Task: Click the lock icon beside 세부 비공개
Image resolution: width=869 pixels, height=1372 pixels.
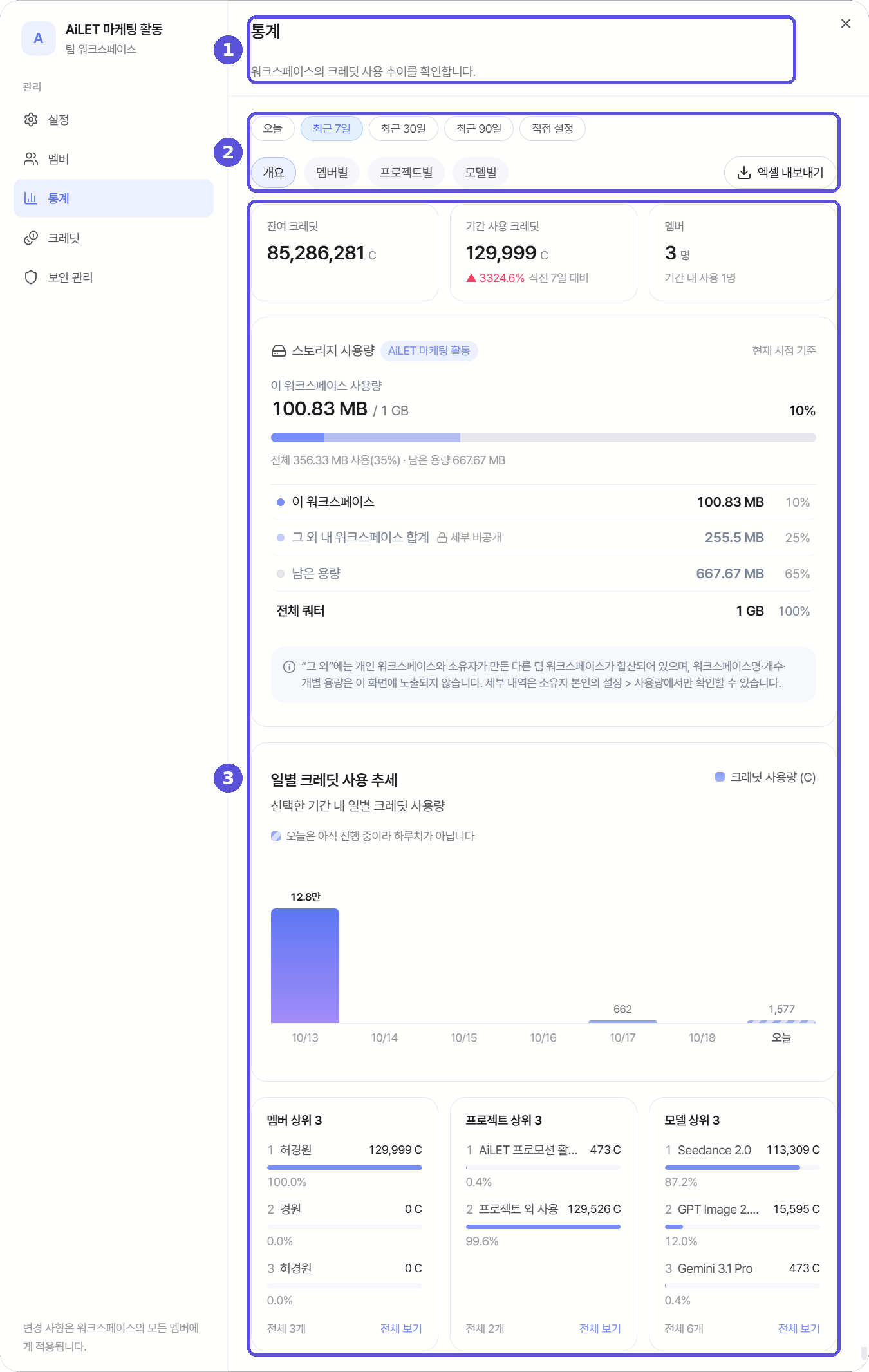Action: click(442, 538)
